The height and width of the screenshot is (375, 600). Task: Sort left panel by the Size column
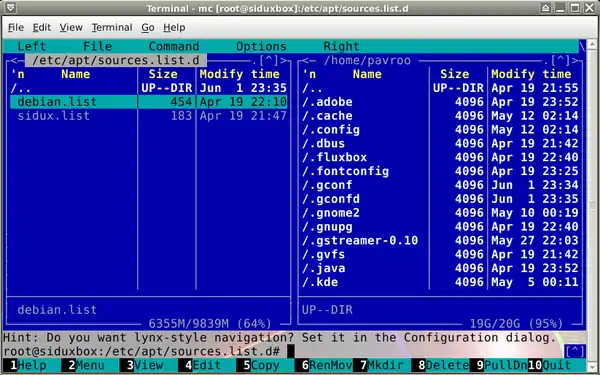coord(163,74)
